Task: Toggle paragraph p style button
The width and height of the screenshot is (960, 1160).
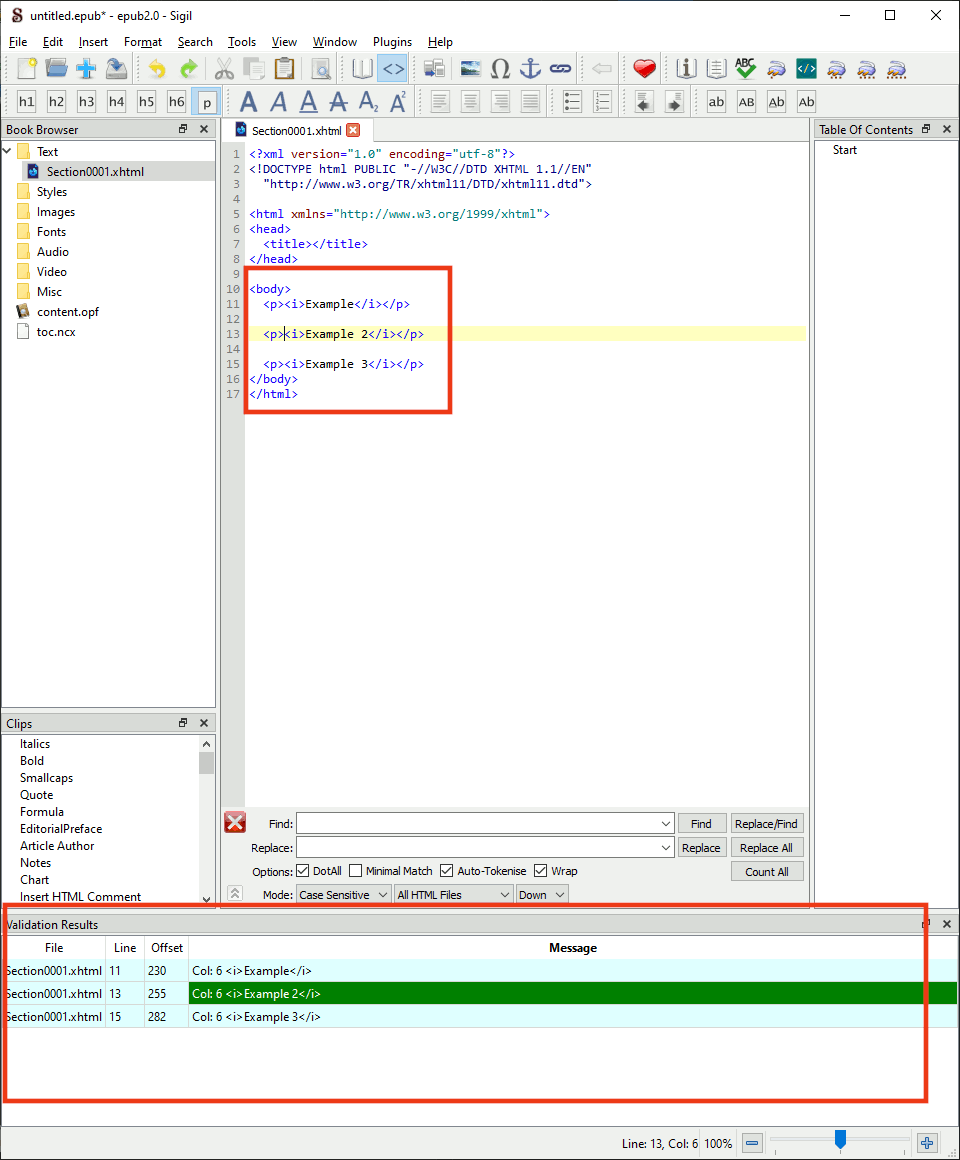Action: tap(206, 101)
